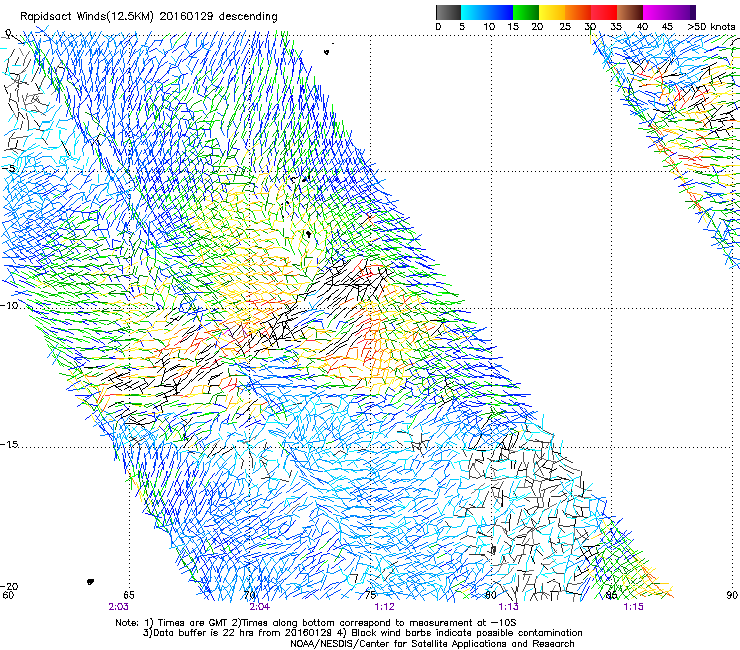The width and height of the screenshot is (740, 650).
Task: Click the green 15-20 knots legend swatch
Action: coord(526,12)
